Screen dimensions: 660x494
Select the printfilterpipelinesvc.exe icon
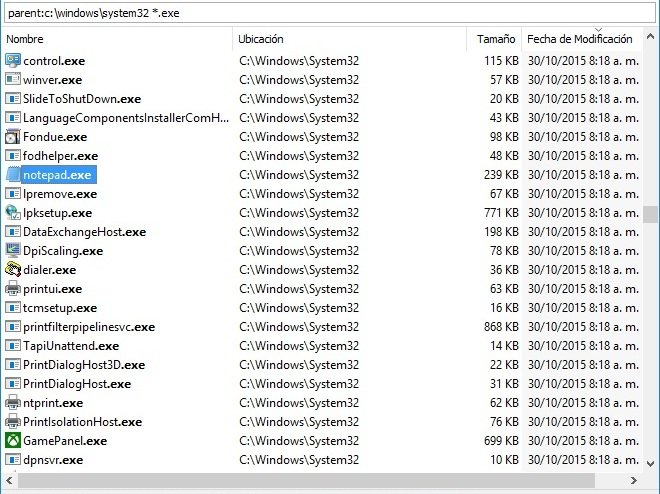point(13,327)
